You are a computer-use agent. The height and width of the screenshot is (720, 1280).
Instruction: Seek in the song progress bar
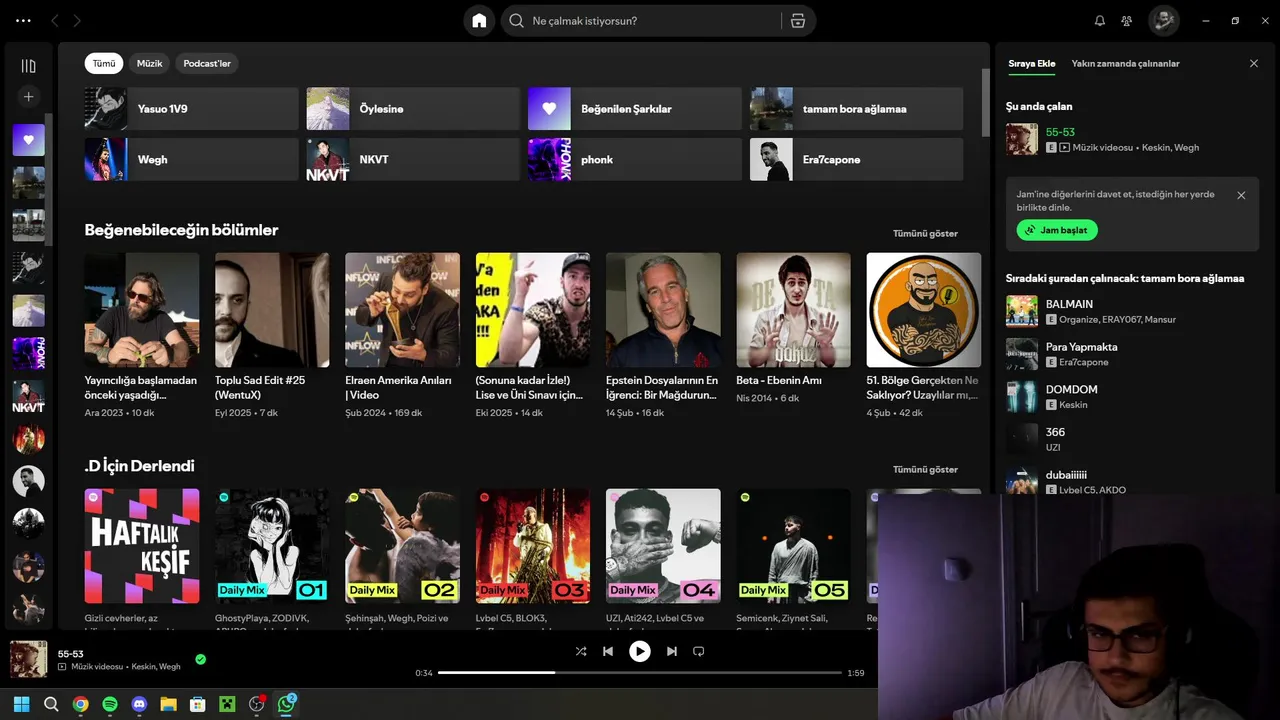tap(640, 673)
